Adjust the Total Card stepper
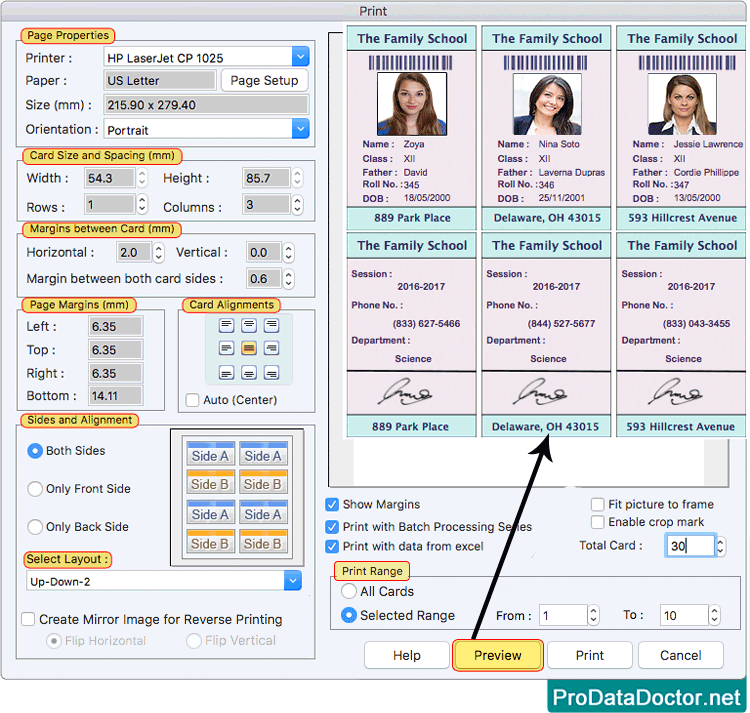The width and height of the screenshot is (750, 713). pyautogui.click(x=721, y=546)
